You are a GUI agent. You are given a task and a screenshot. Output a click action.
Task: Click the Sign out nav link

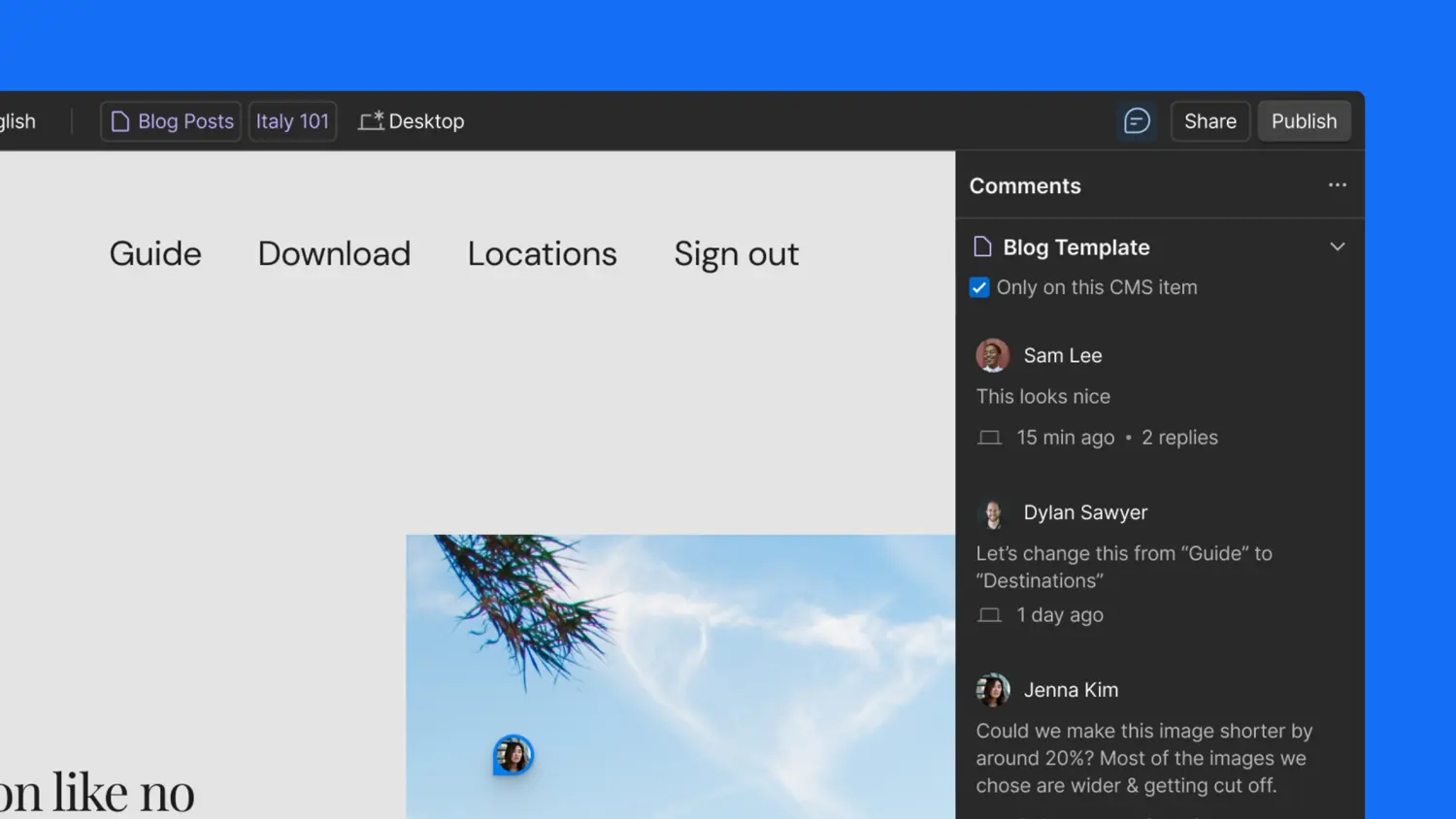tap(736, 253)
